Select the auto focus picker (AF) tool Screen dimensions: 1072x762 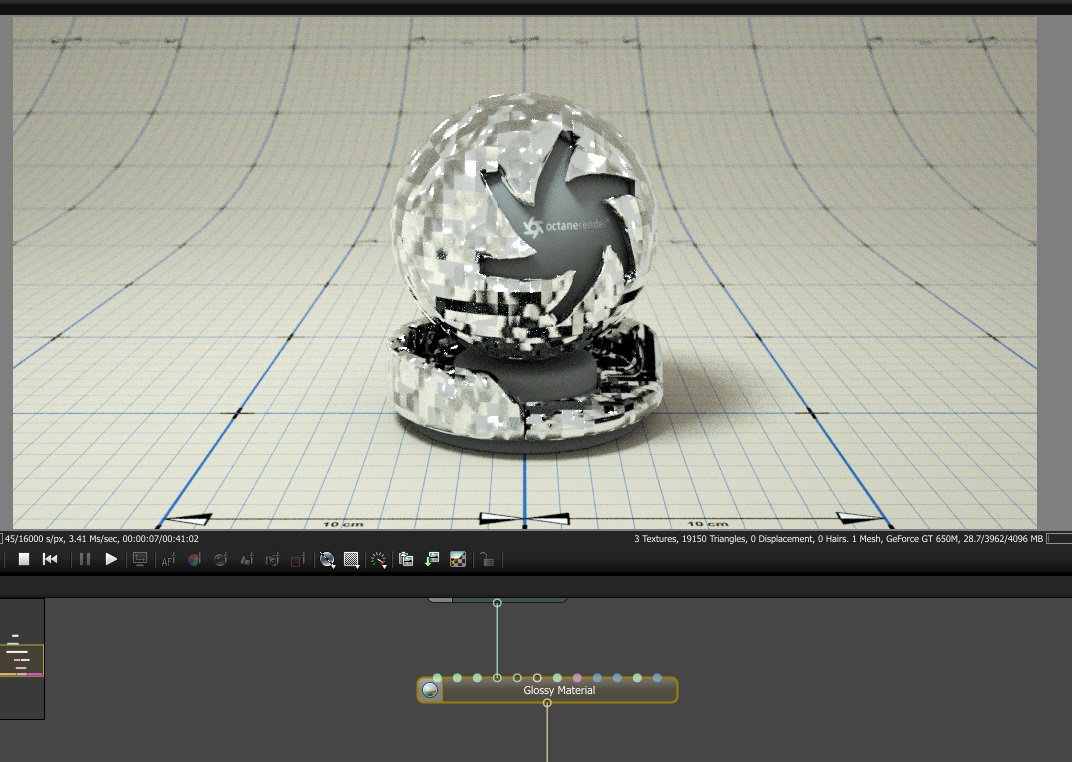(x=168, y=560)
